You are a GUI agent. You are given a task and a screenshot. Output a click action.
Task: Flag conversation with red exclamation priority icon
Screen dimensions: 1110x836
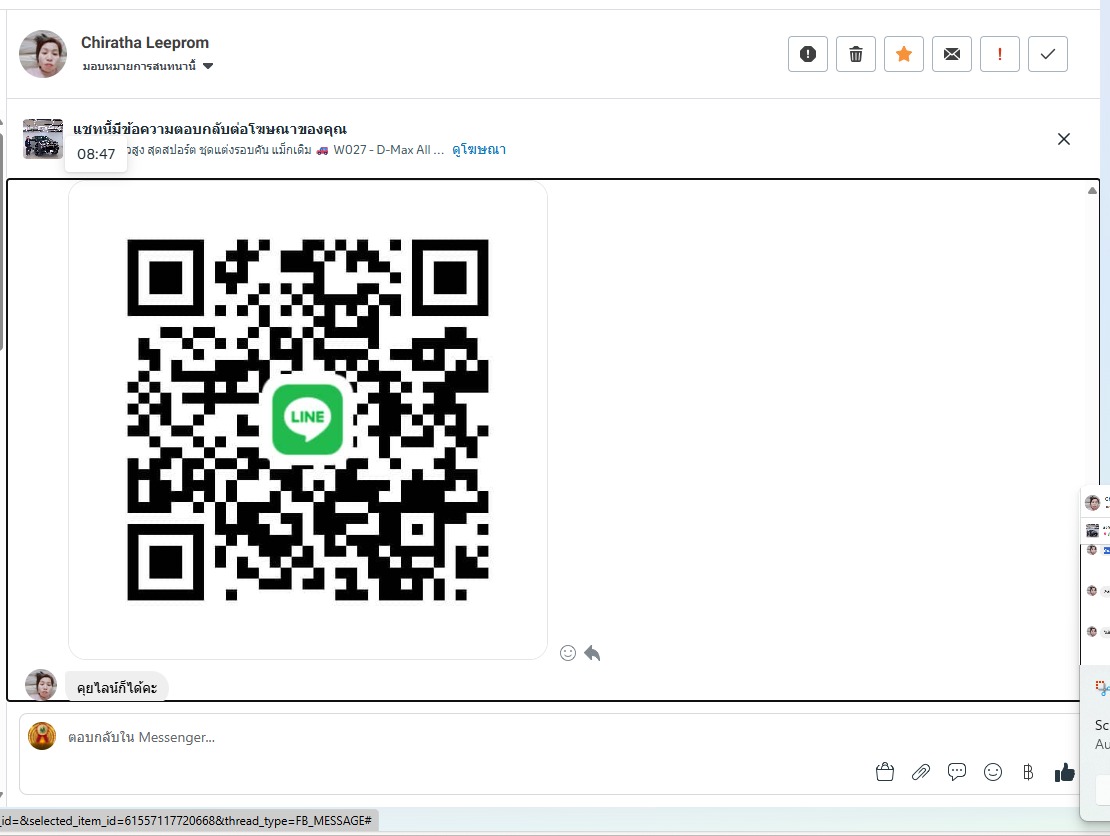pyautogui.click(x=1000, y=54)
